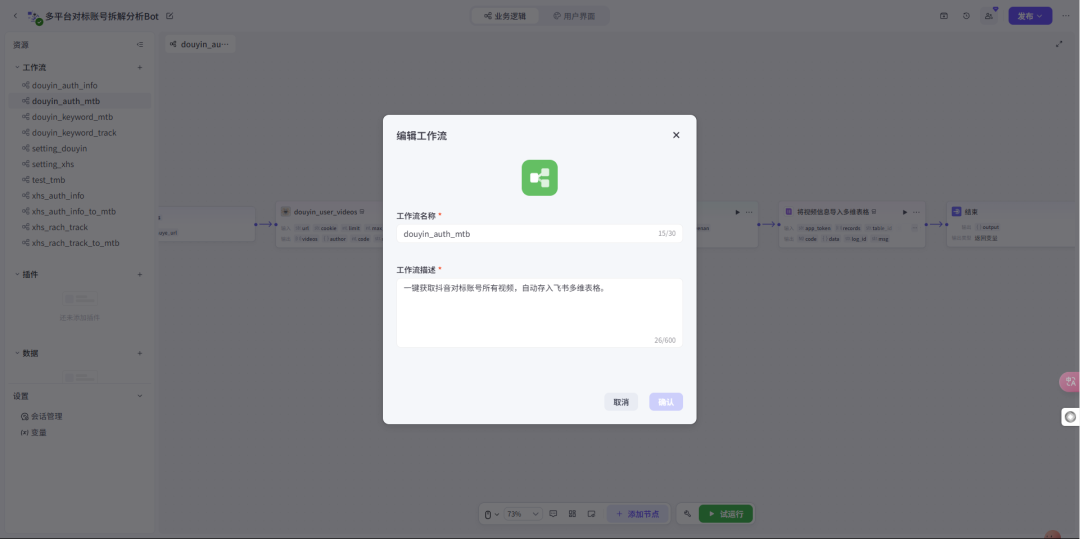Screen dimensions: 1080x539
Task: Select the douyin_user_videos node
Action: coord(331,224)
